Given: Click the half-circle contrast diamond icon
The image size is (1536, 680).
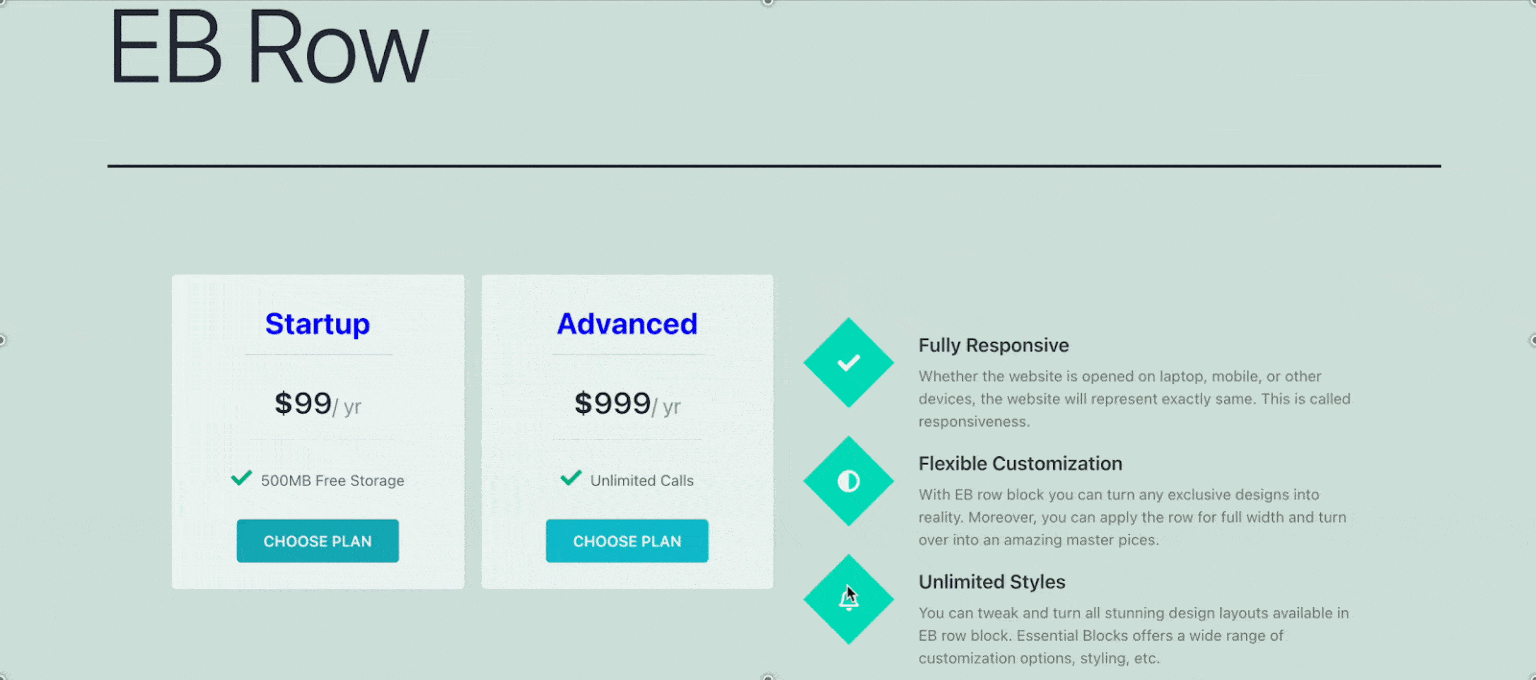Looking at the screenshot, I should (x=848, y=481).
